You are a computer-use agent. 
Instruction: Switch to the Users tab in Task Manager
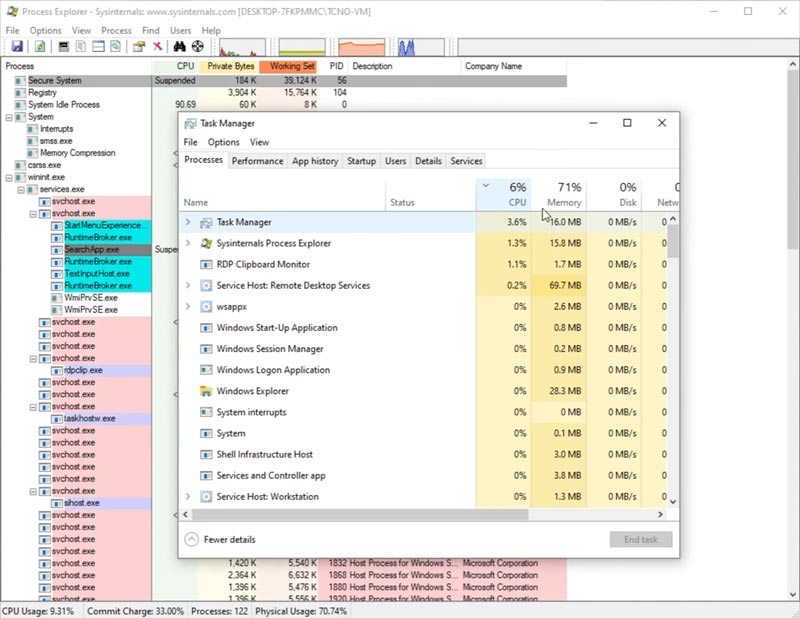395,161
